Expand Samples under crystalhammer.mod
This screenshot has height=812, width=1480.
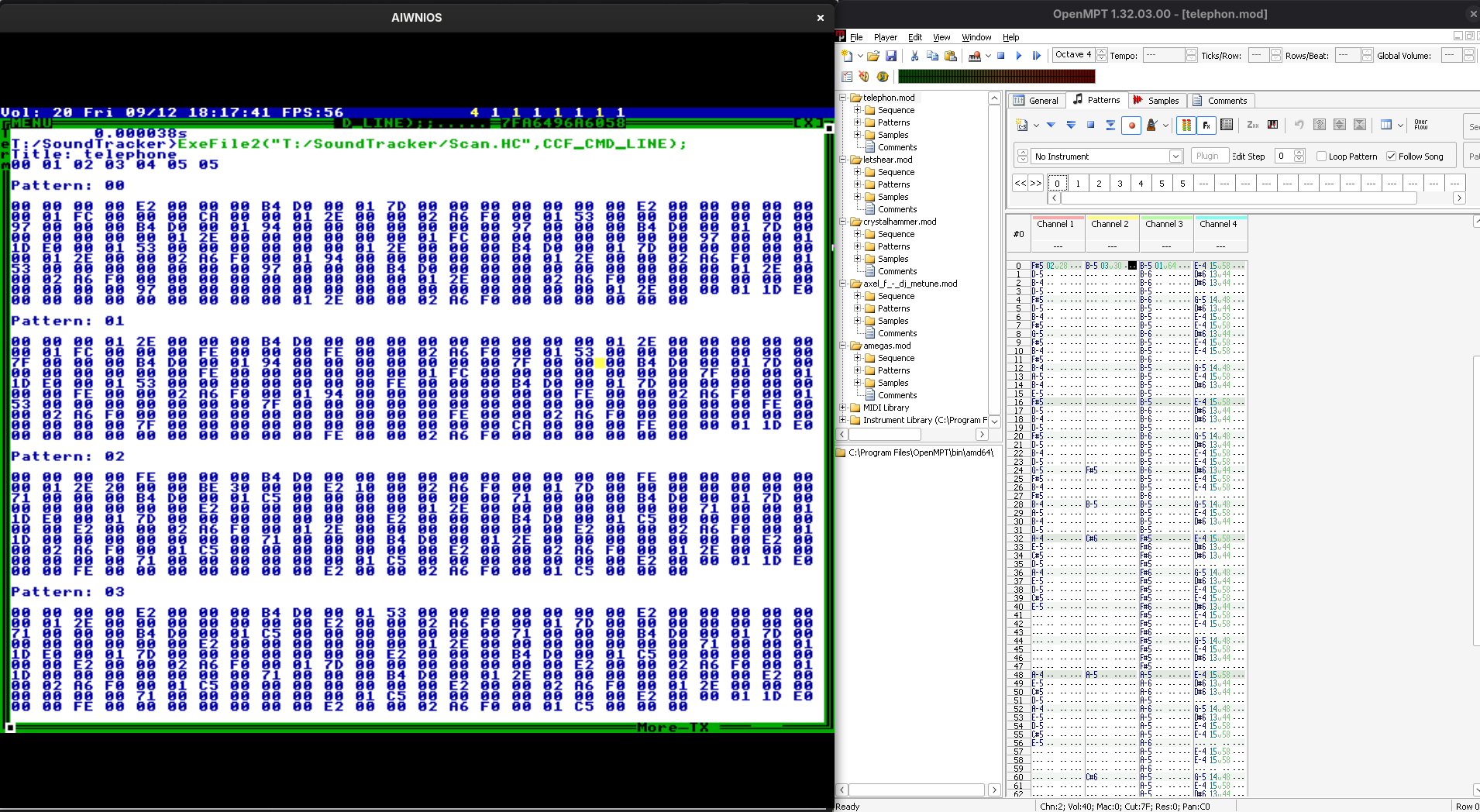click(858, 259)
